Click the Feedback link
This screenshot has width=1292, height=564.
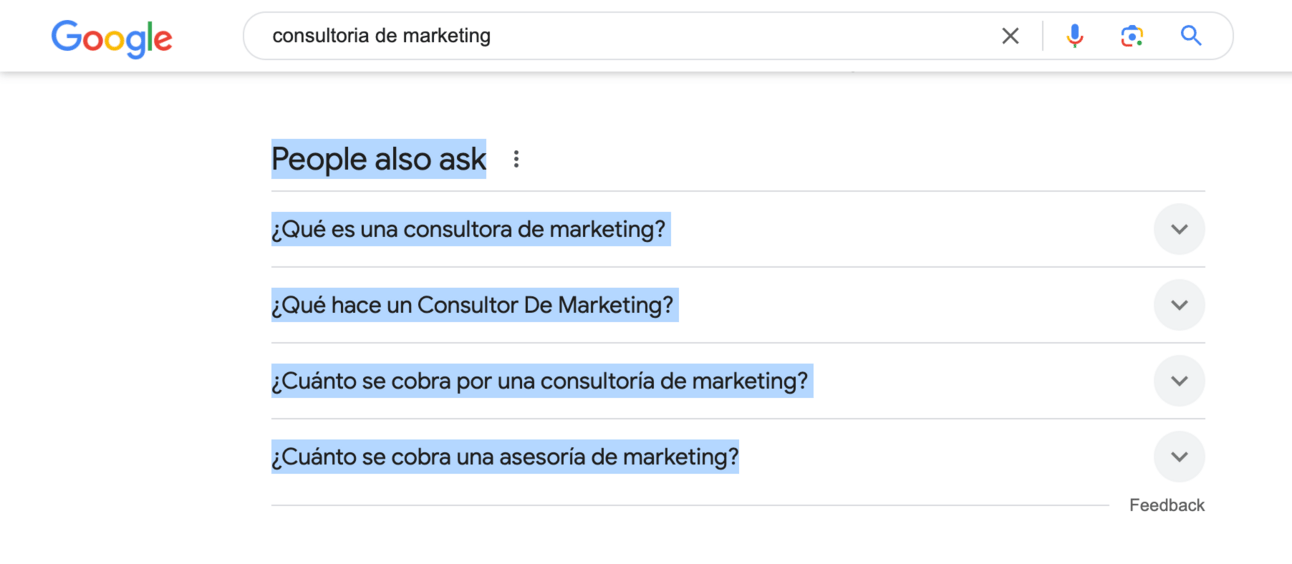1166,505
